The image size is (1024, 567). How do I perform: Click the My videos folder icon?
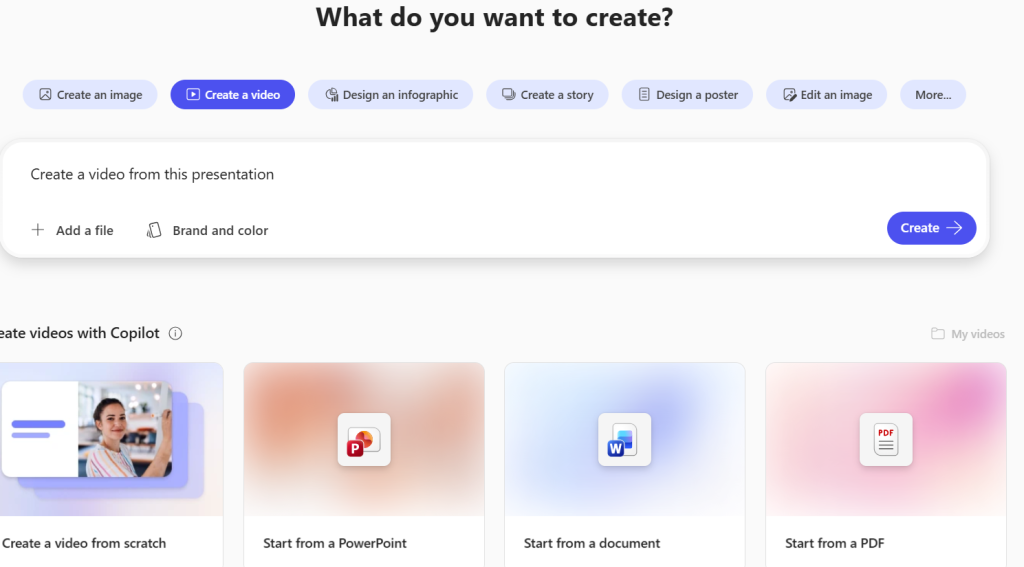tap(938, 334)
